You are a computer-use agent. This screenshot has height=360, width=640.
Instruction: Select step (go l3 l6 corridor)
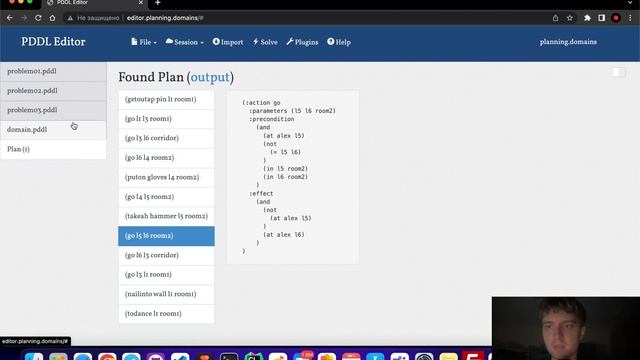[x=166, y=138]
